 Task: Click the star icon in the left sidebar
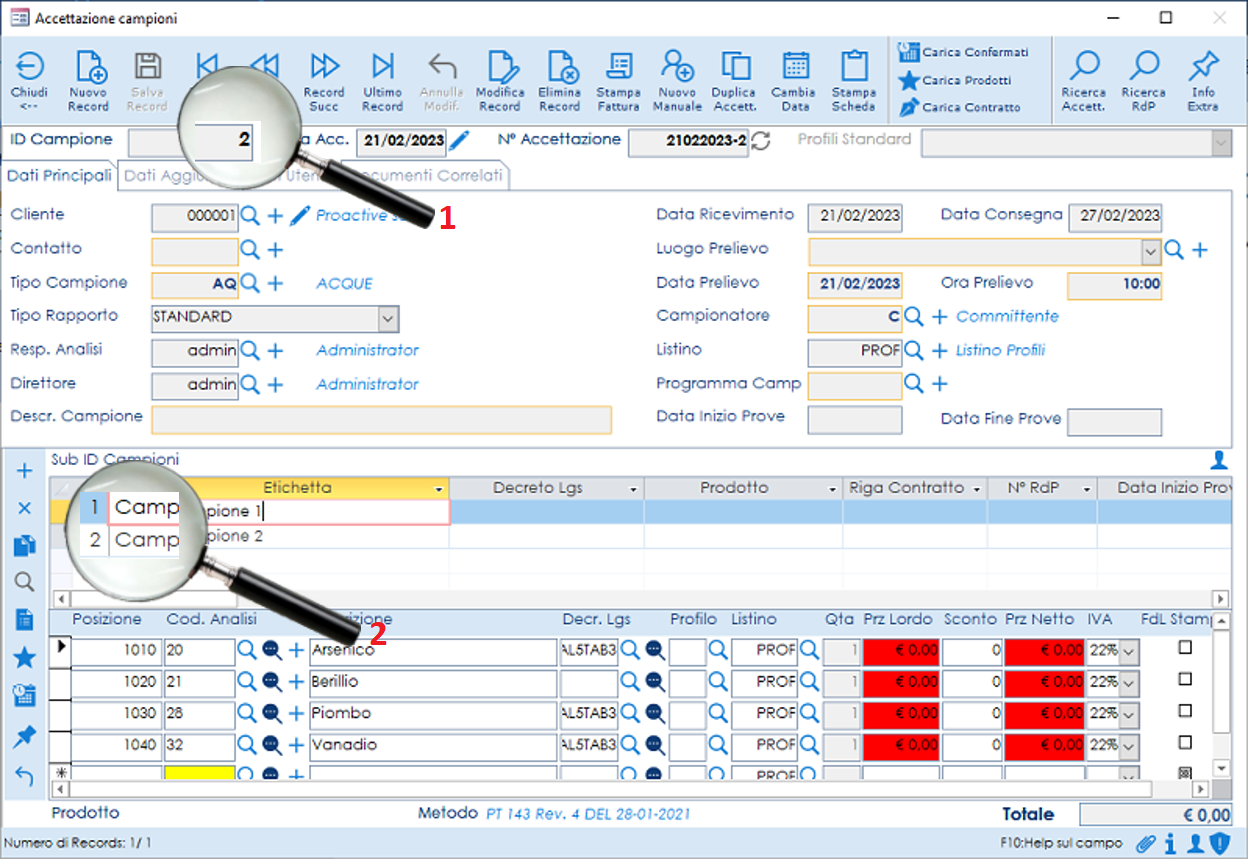coord(24,658)
